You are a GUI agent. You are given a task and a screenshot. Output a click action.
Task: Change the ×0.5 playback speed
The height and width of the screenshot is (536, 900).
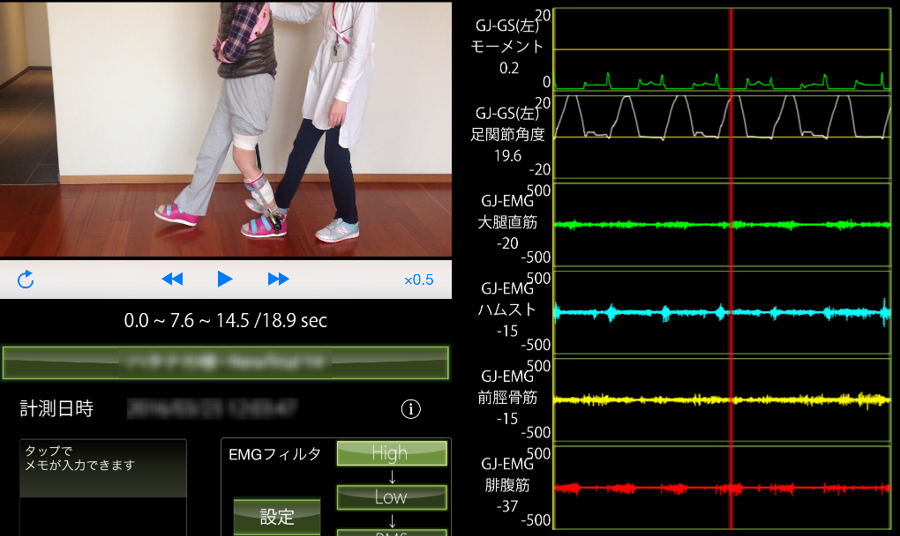pos(418,280)
